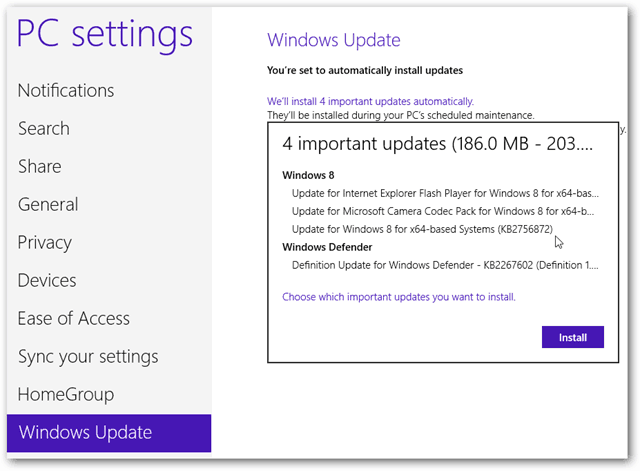Select Sync your settings option

coord(88,357)
